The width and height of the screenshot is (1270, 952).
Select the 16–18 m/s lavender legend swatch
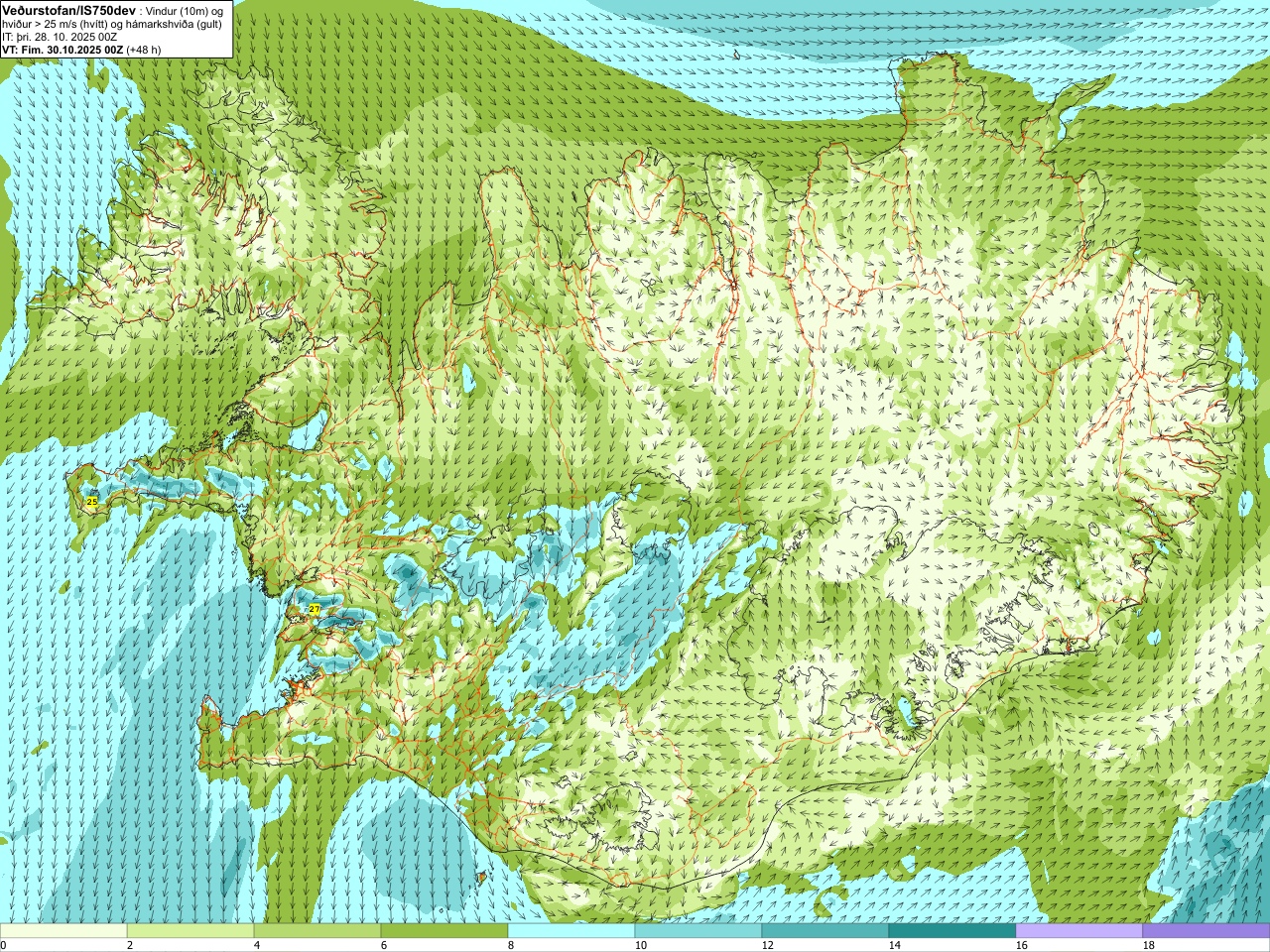coord(1079,931)
